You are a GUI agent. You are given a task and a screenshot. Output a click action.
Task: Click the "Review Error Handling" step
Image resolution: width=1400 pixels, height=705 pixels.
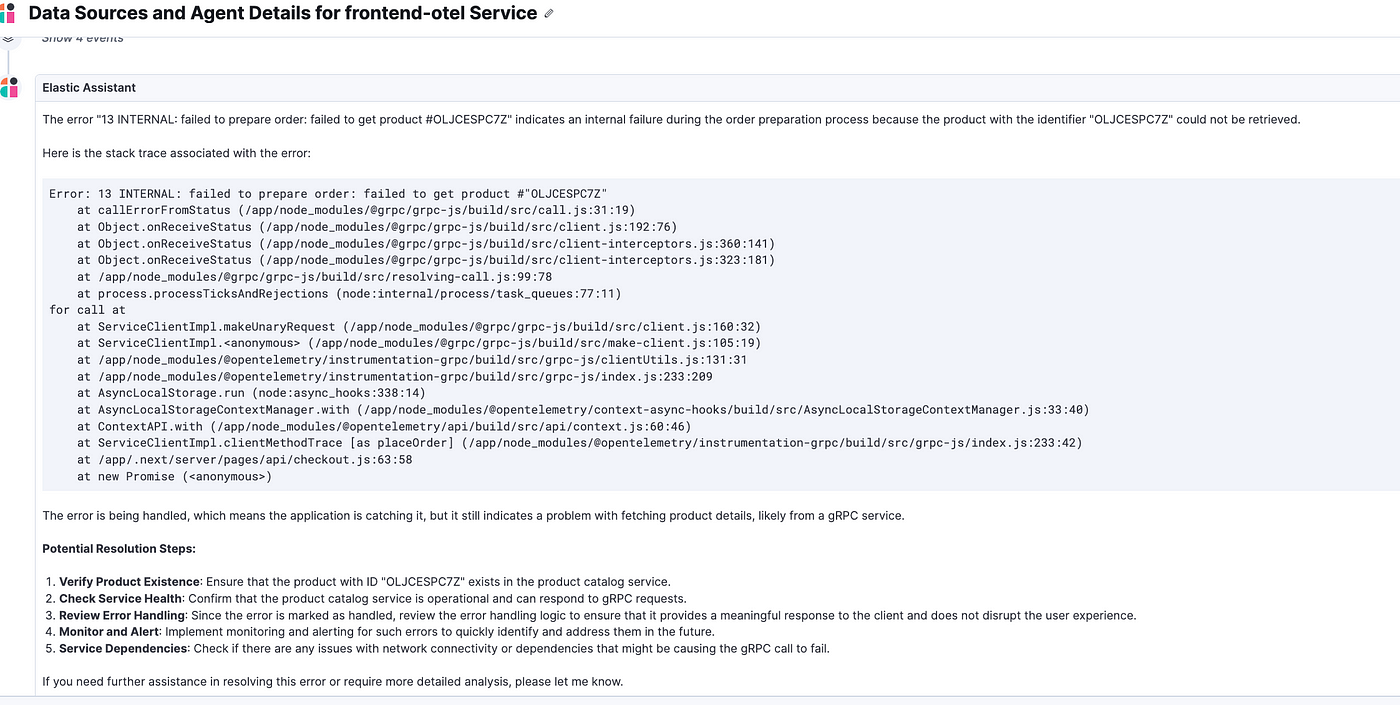[122, 616]
